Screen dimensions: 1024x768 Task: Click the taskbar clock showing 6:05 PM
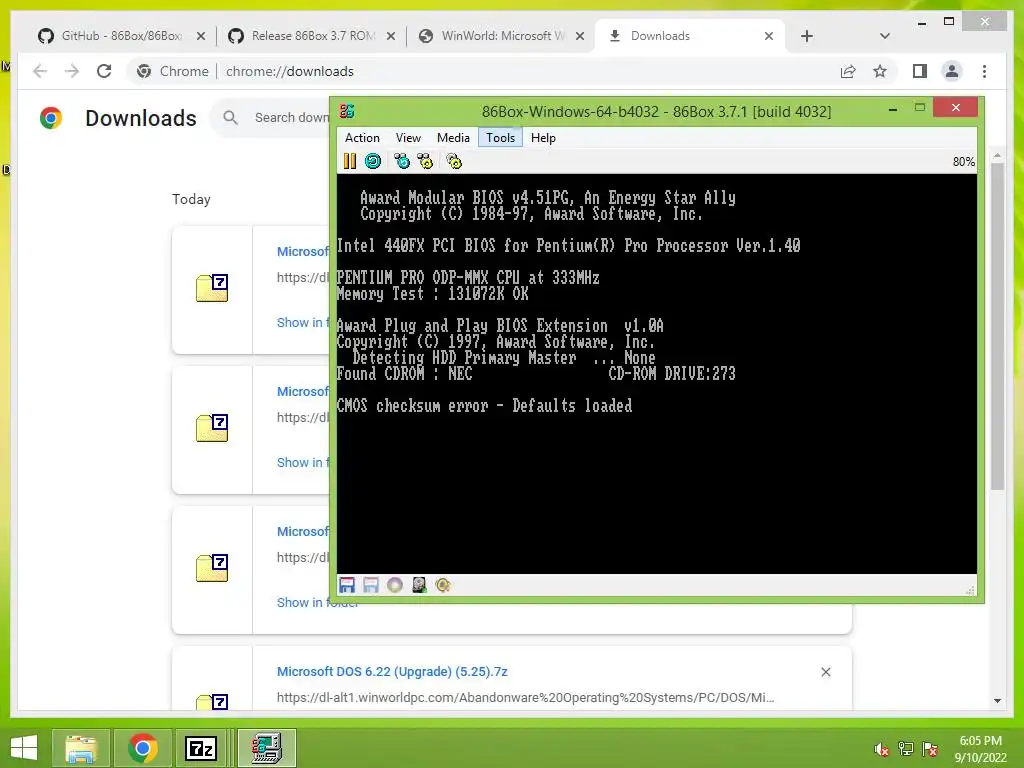click(980, 749)
